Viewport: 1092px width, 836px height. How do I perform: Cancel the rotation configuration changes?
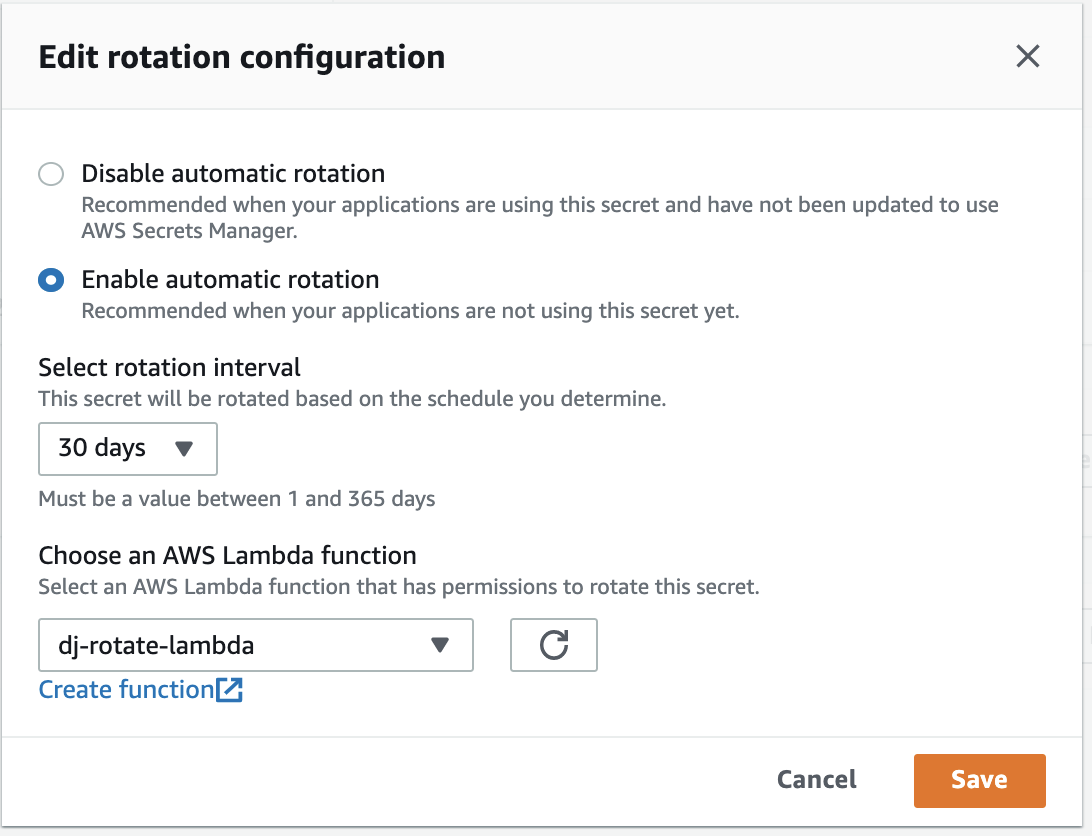816,780
